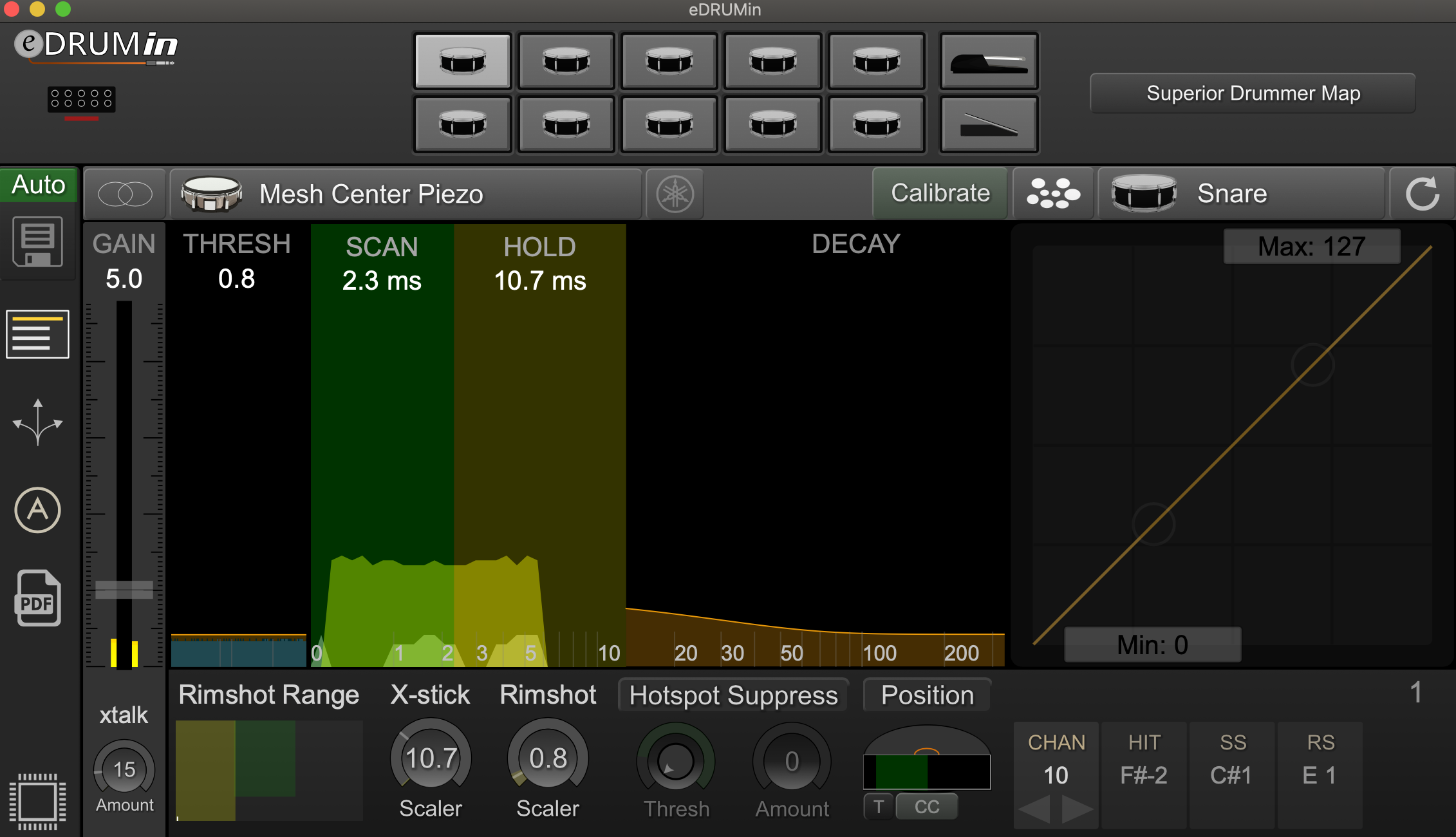Viewport: 1456px width, 837px height.
Task: Select the third drum pad in bottom row
Action: [x=669, y=124]
